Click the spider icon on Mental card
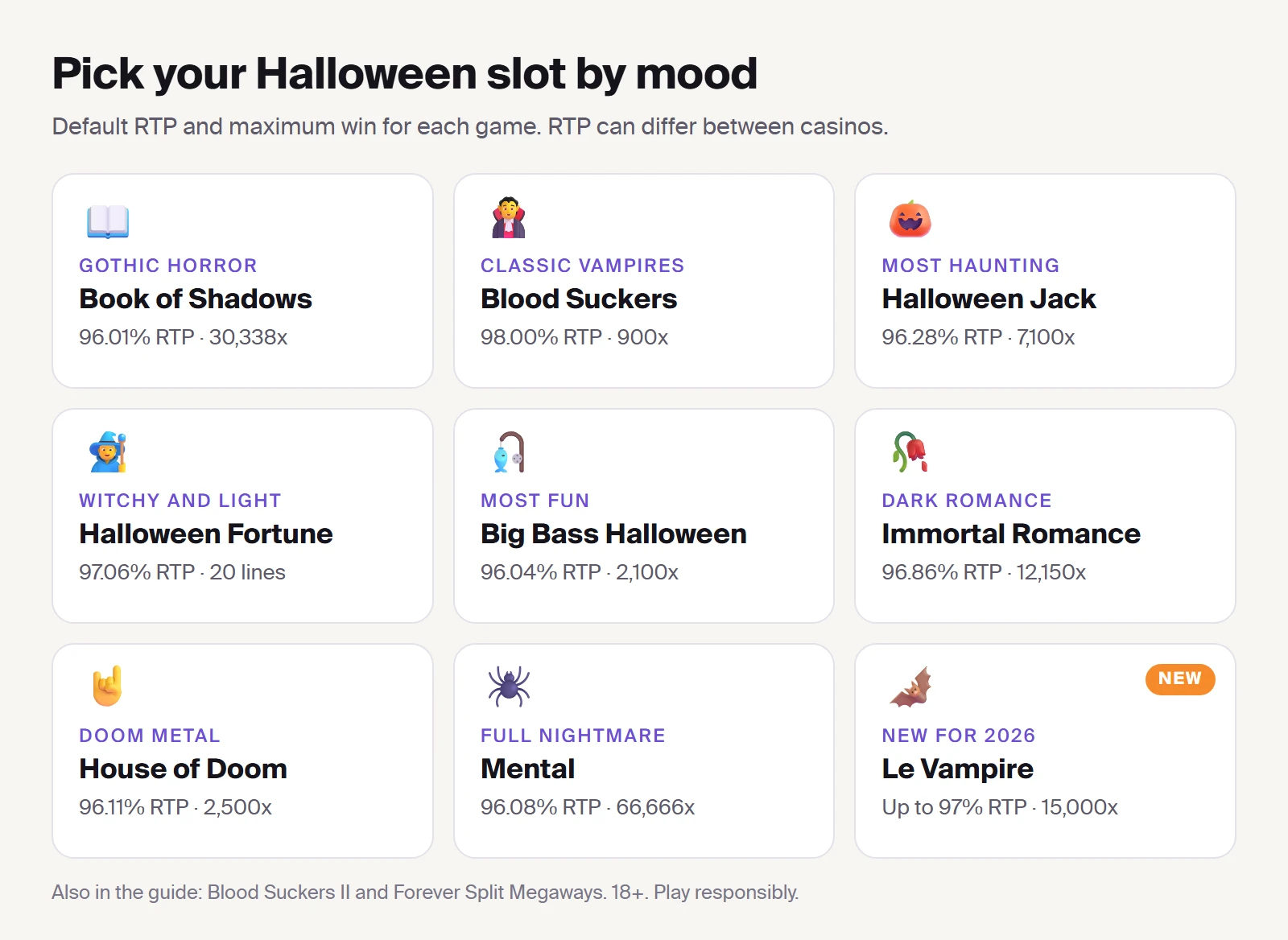1288x940 pixels. pyautogui.click(x=509, y=686)
